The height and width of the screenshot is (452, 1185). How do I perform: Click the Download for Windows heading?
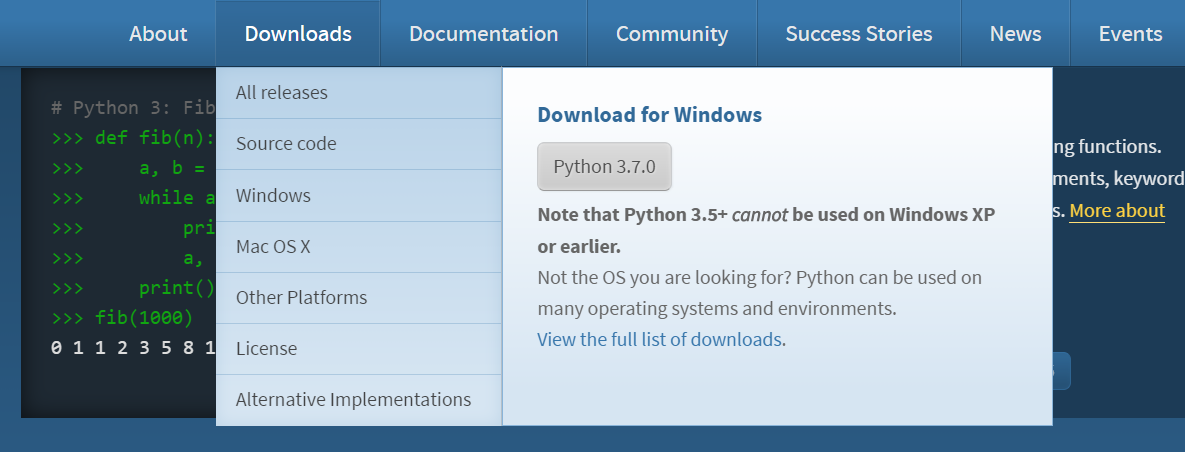tap(649, 115)
